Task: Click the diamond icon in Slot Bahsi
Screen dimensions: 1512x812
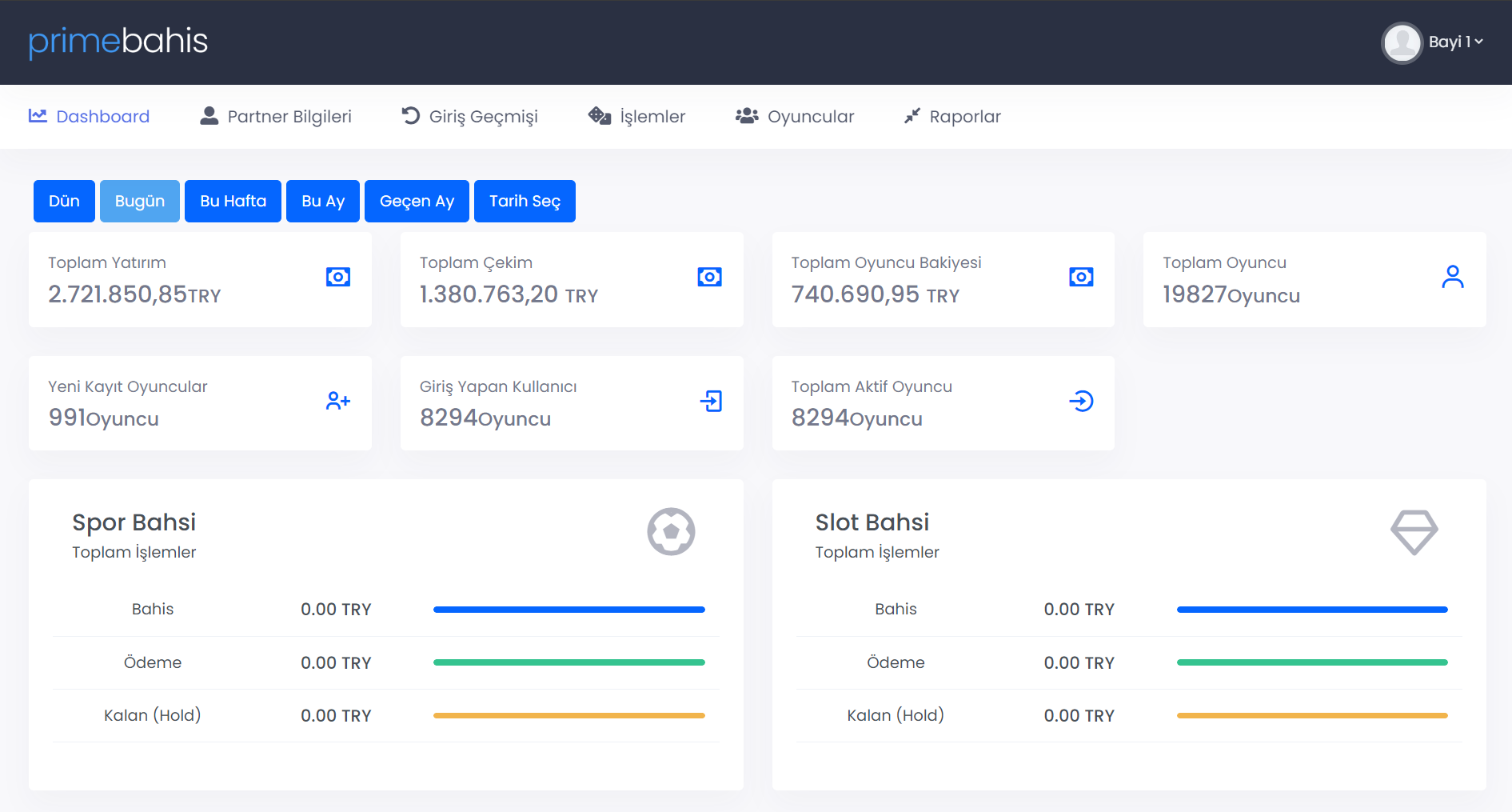Action: [x=1414, y=532]
